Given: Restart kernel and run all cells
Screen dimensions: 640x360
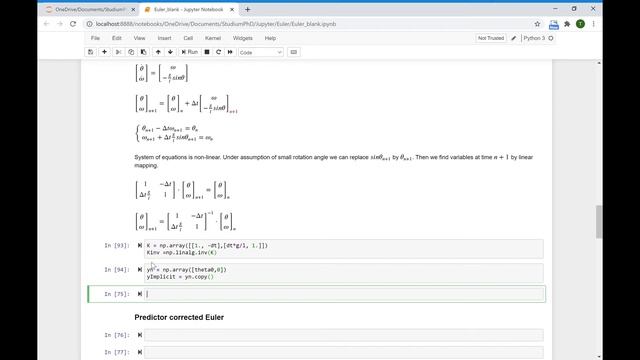Looking at the screenshot, I should (x=230, y=52).
